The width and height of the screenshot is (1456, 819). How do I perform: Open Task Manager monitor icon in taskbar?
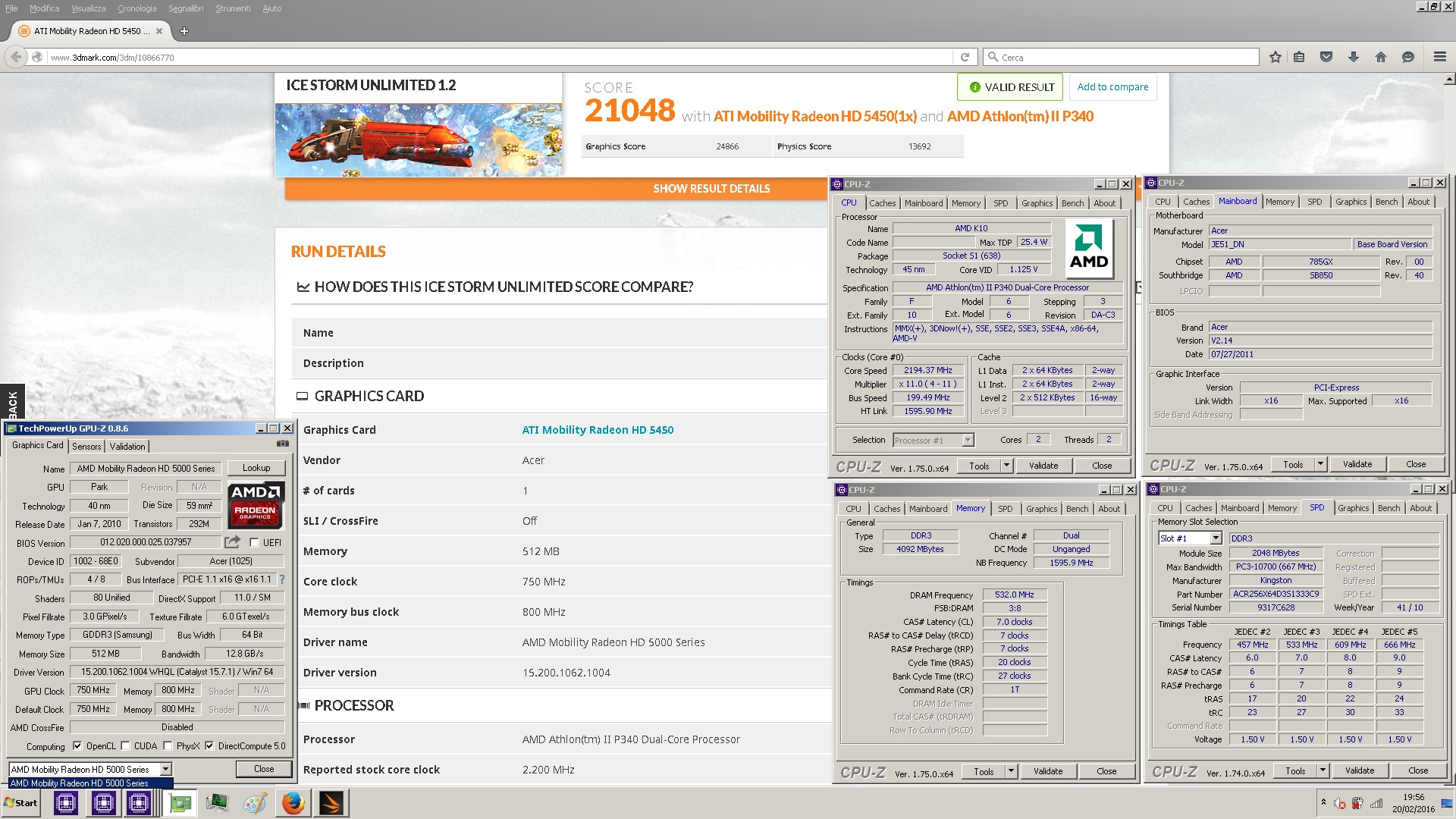[218, 803]
